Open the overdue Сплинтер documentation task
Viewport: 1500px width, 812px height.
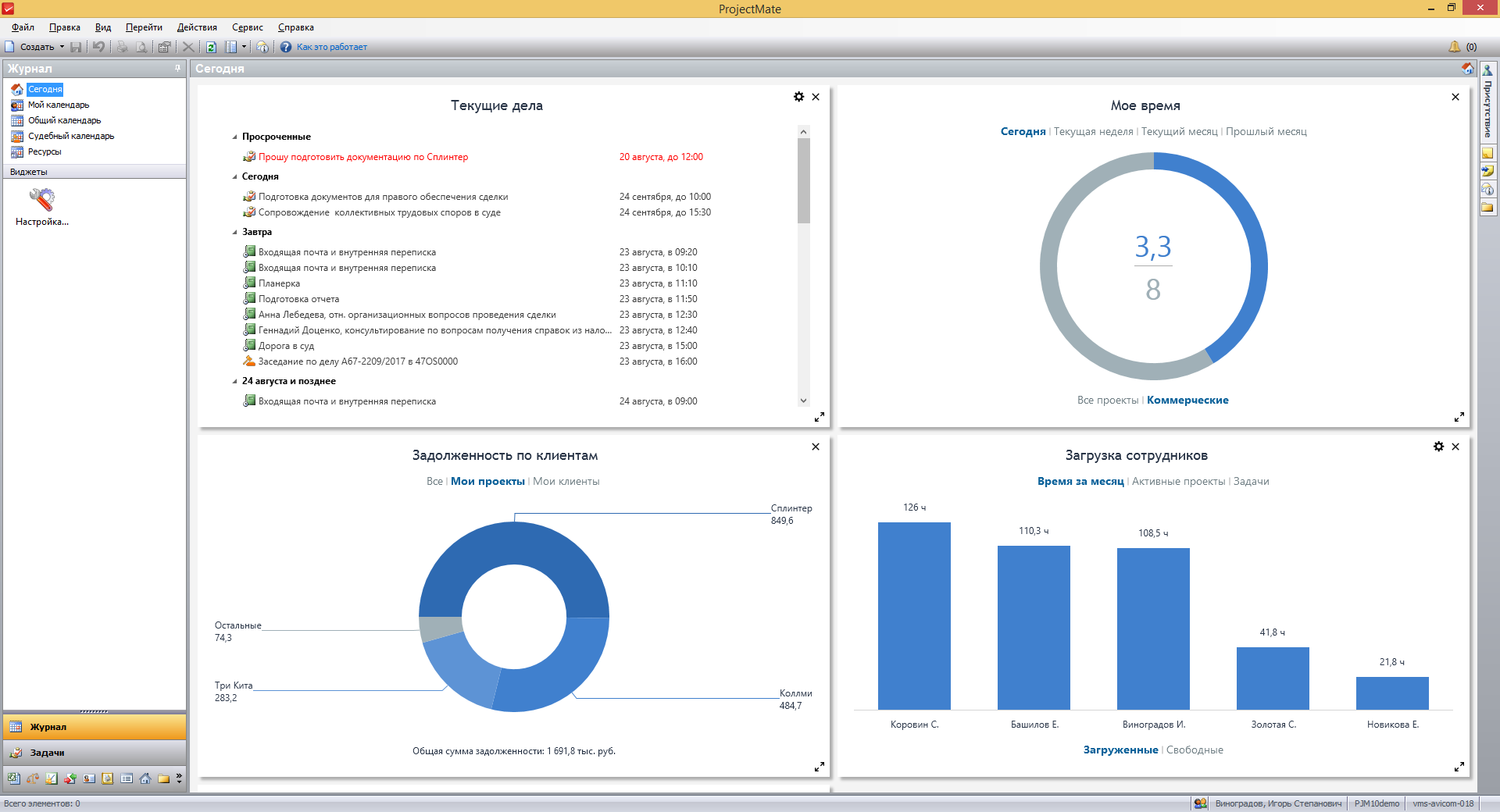click(363, 157)
